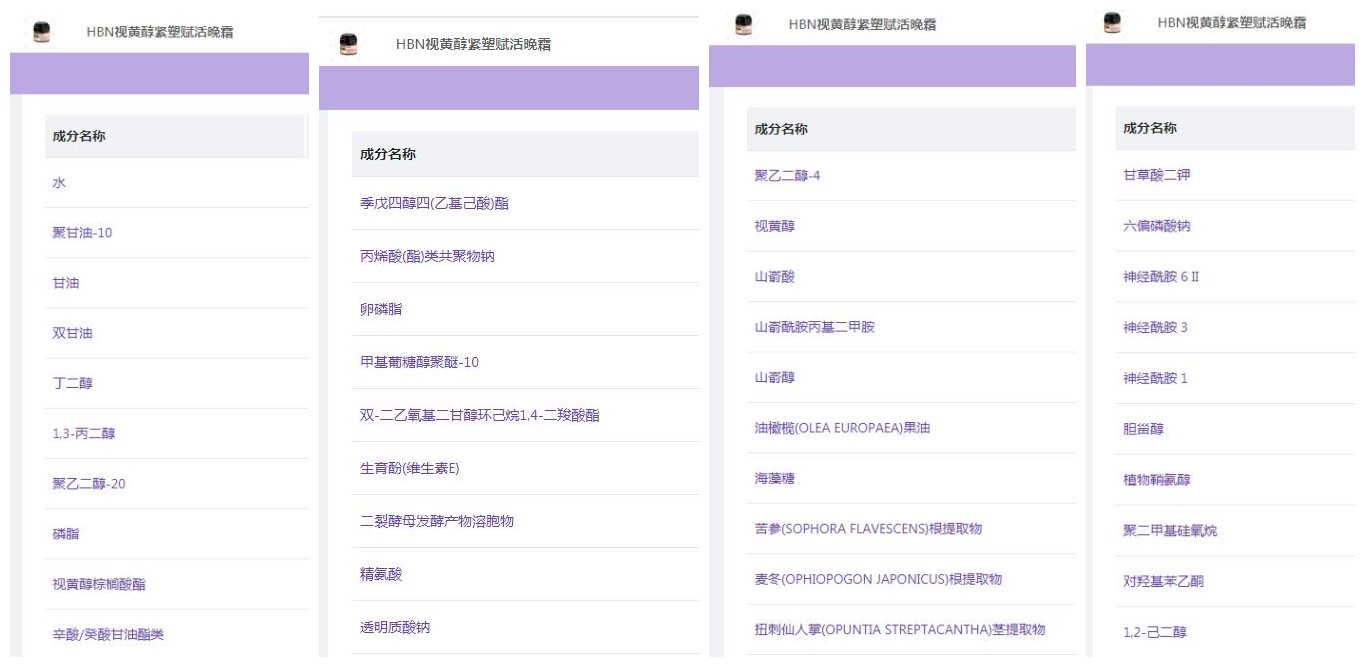Select the 视黄醇 ingredient link
The image size is (1365, 667).
click(774, 226)
